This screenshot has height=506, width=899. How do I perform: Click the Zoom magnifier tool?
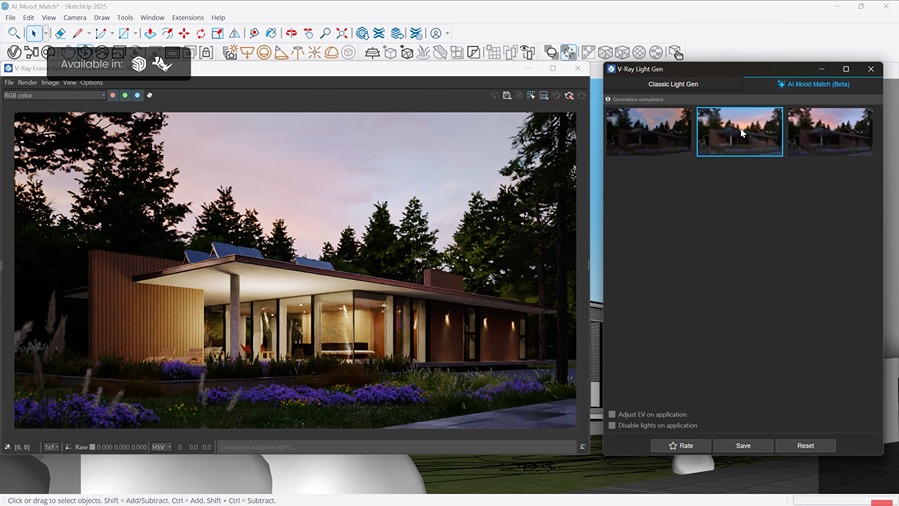point(326,34)
